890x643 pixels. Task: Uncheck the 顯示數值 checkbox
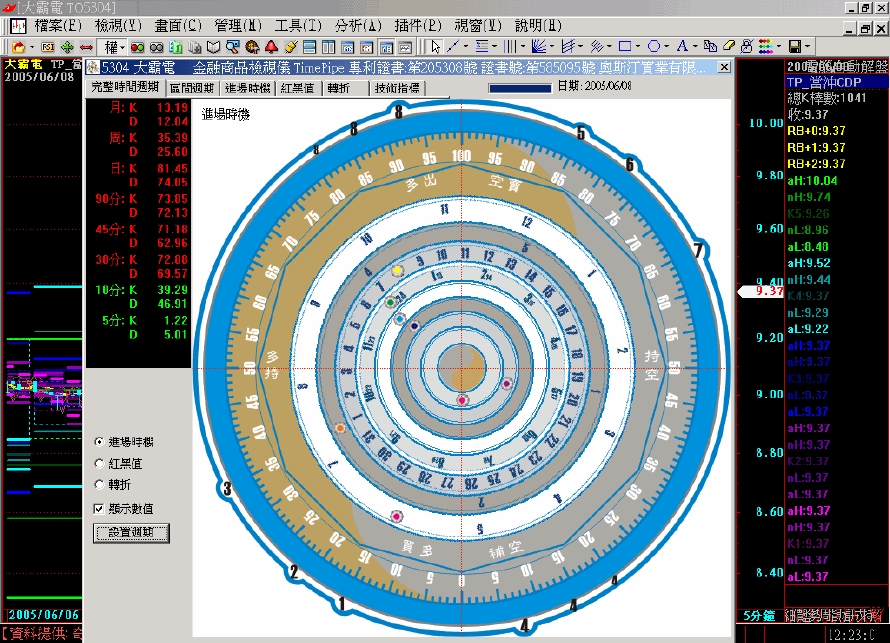(x=98, y=508)
